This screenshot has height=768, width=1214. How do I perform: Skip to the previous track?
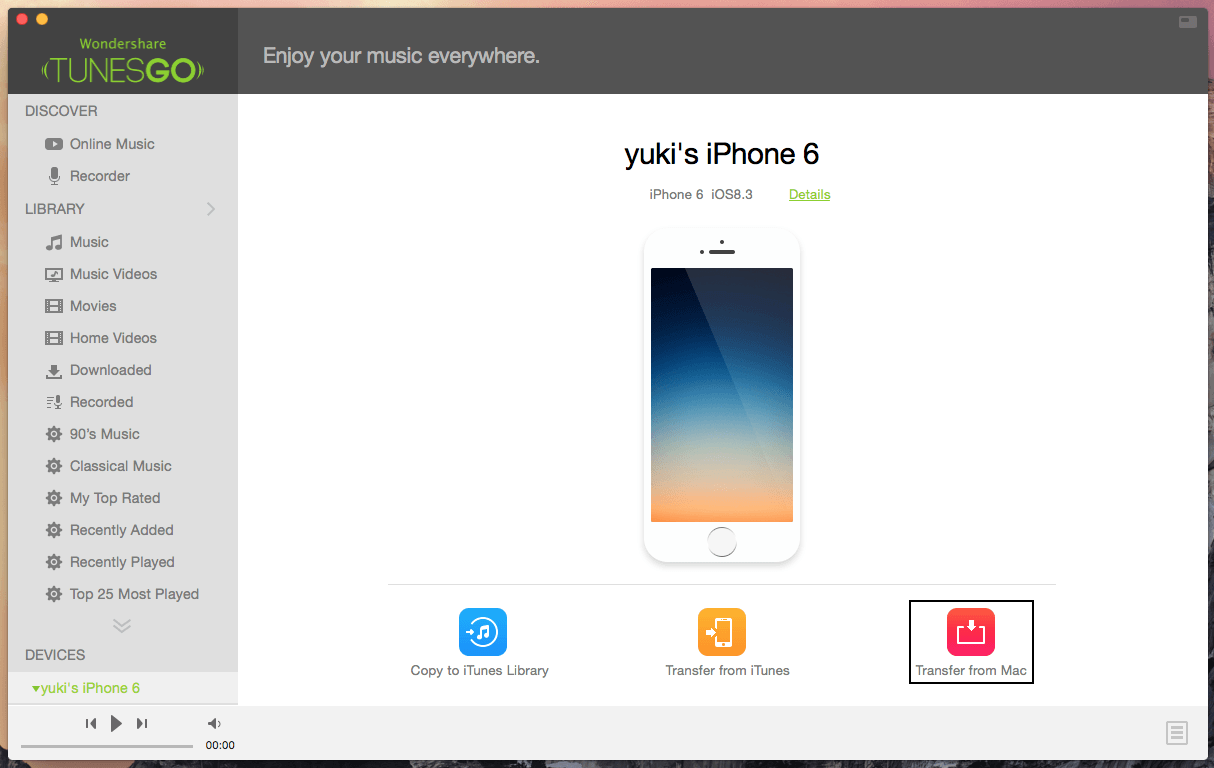[90, 723]
